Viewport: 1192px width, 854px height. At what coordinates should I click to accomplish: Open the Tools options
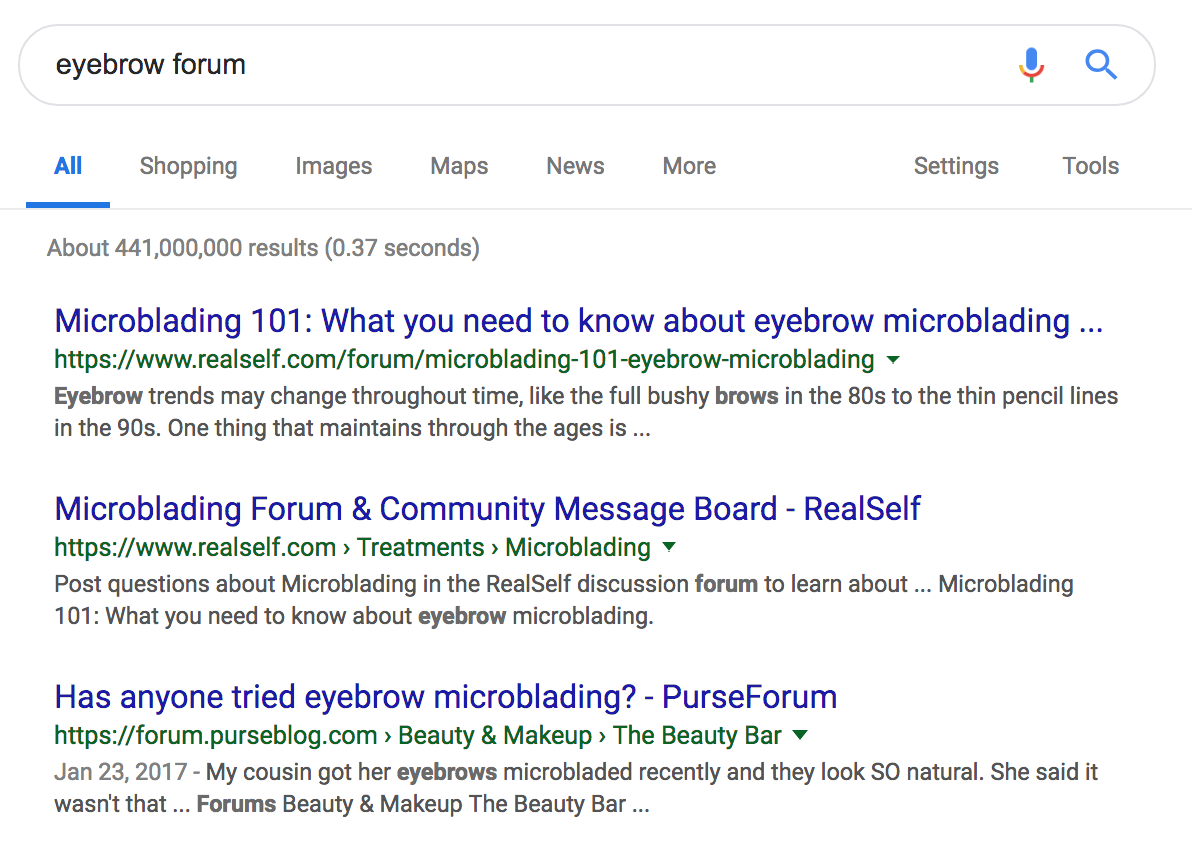pyautogui.click(x=1090, y=166)
